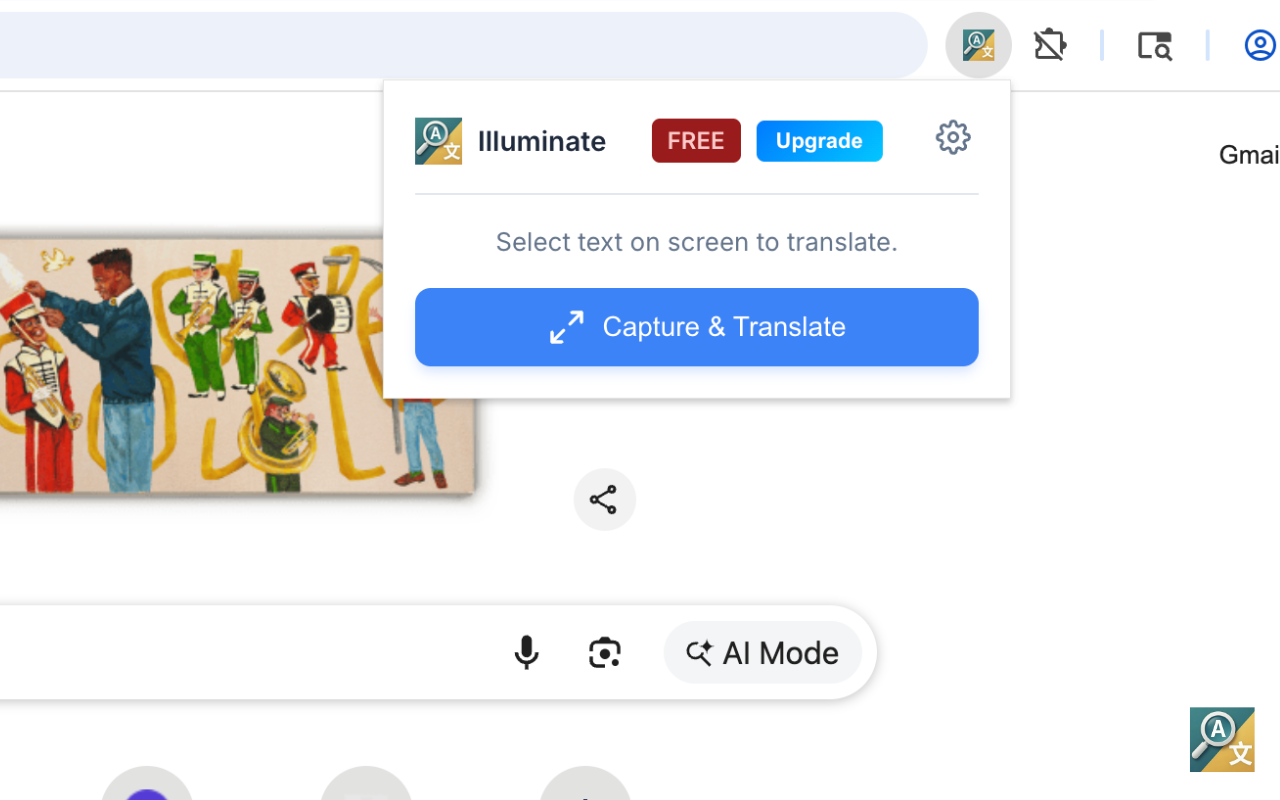Open Google Lens camera search icon
Screen dimensions: 1280x800
coord(604,652)
